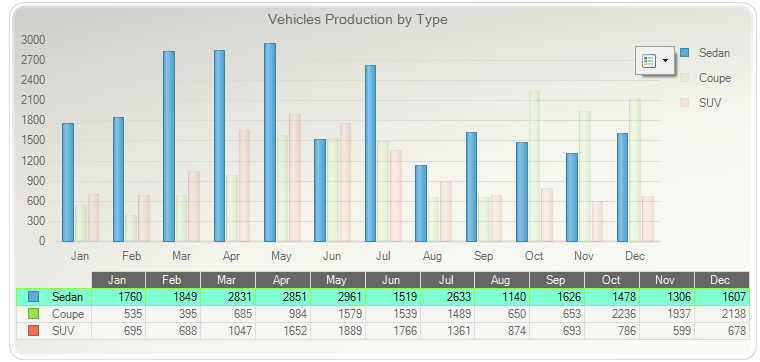This screenshot has width=760, height=362.
Task: Select Coupe cell value 395
Action: 173,314
